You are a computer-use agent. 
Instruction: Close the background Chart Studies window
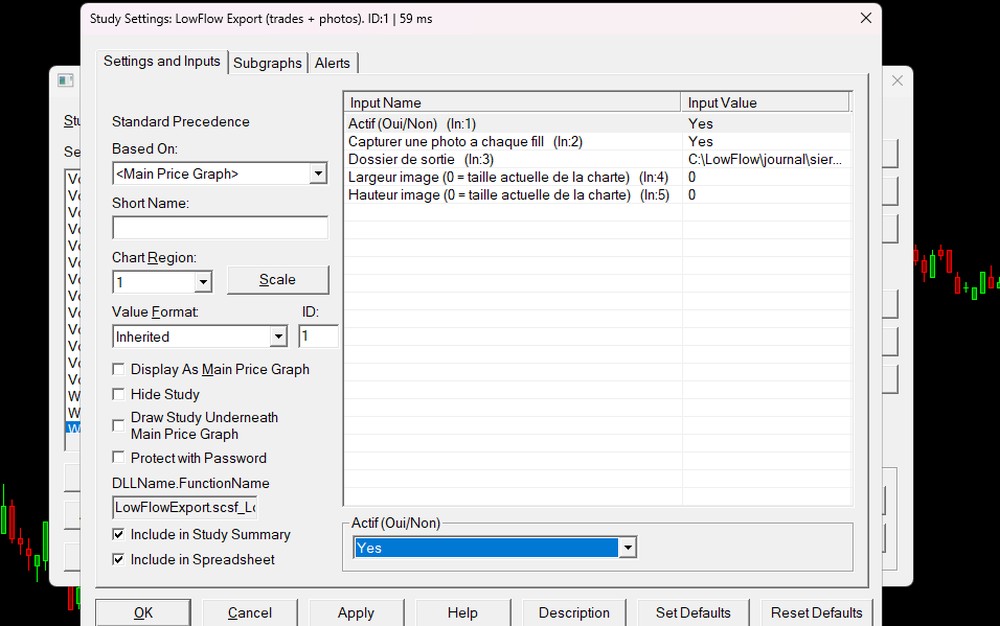coord(897,80)
